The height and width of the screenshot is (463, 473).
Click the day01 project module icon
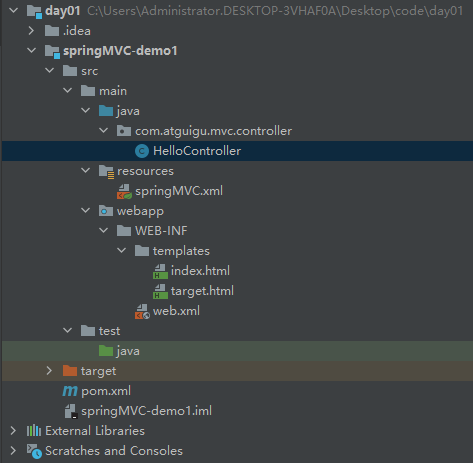tap(34, 11)
